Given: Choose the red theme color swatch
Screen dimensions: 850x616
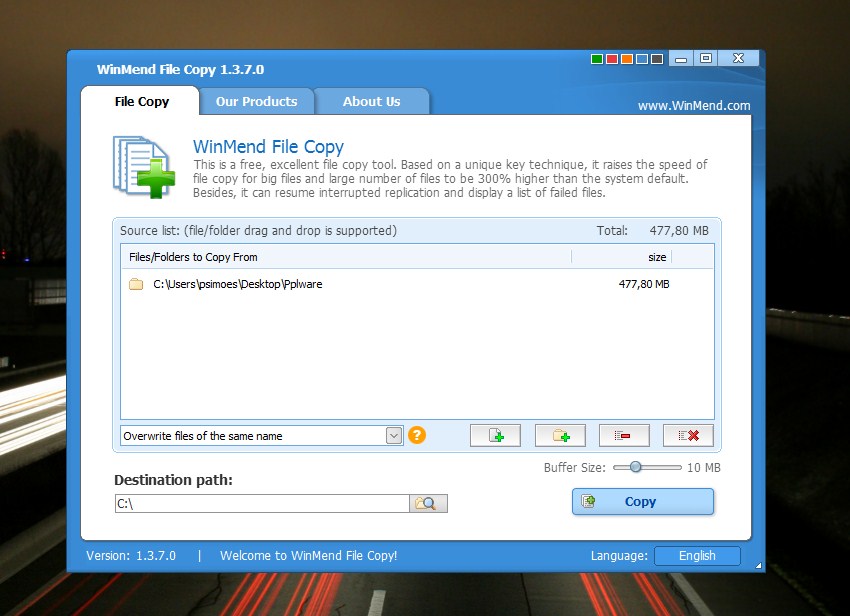Looking at the screenshot, I should coord(612,59).
